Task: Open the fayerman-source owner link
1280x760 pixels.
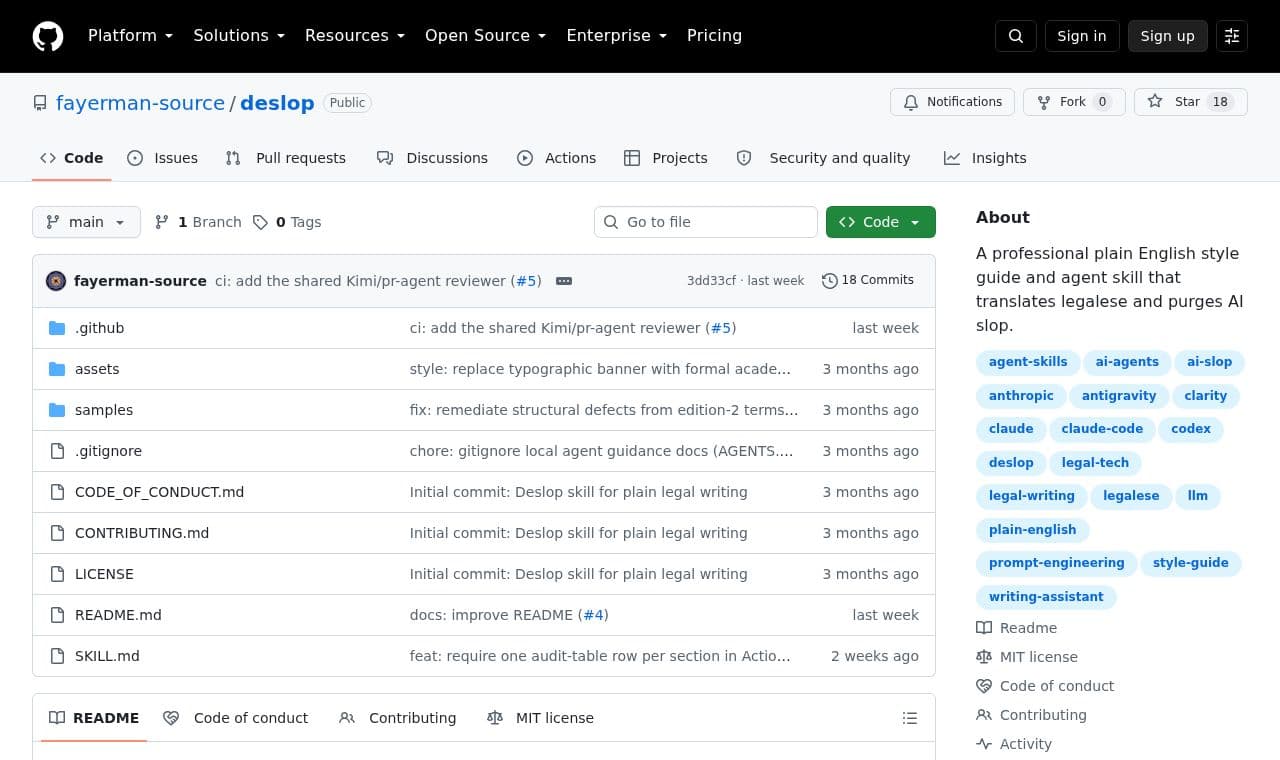Action: (140, 103)
